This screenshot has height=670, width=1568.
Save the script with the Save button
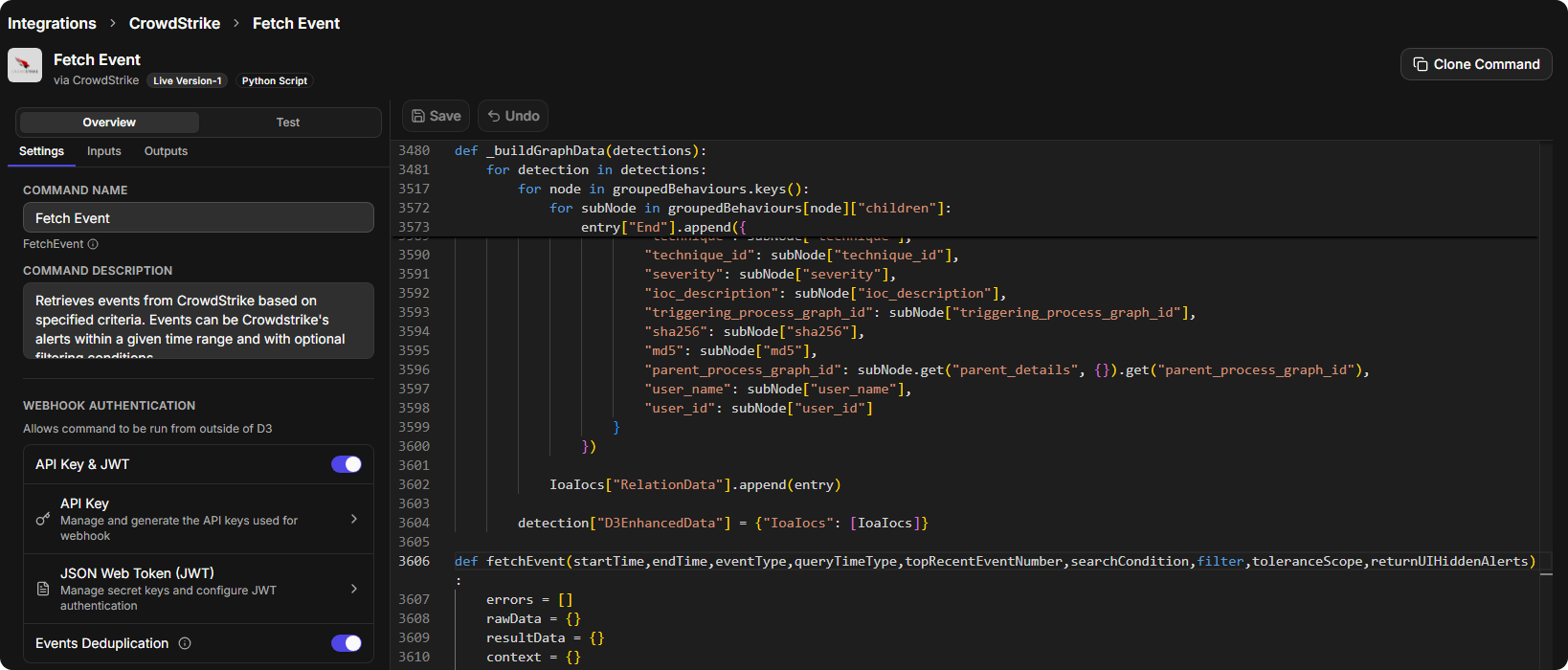[x=437, y=116]
